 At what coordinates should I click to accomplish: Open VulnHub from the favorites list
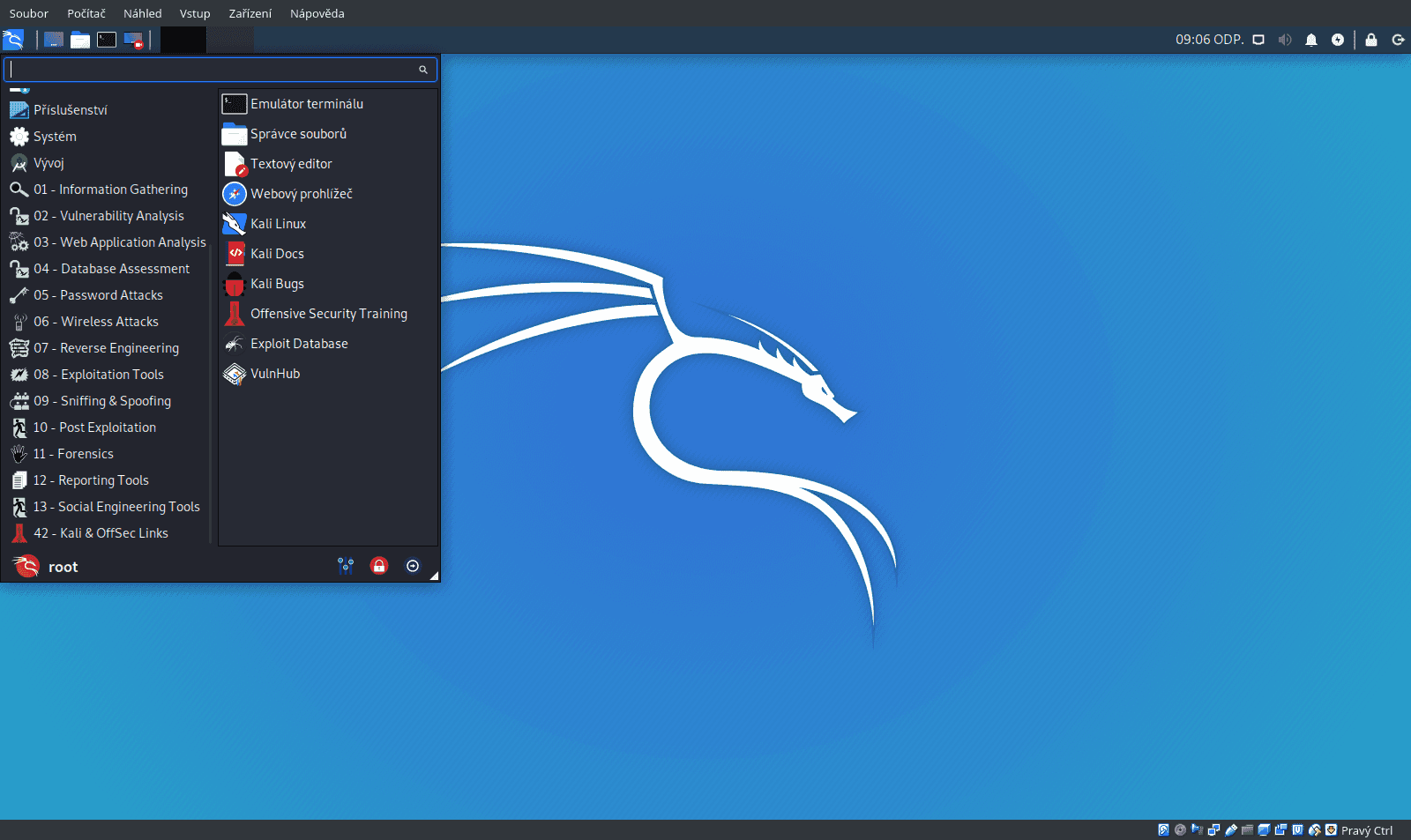274,373
